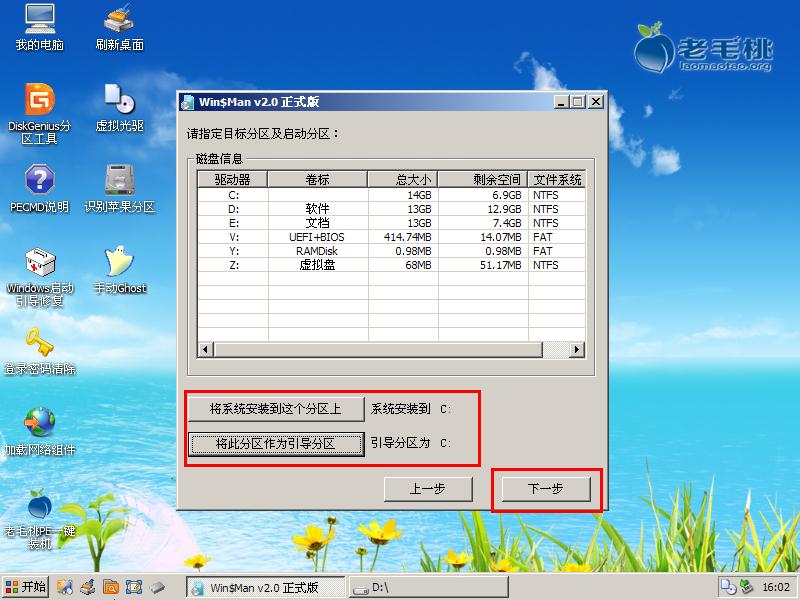The width and height of the screenshot is (800, 600).
Task: Refresh the desktop via its icon
Action: point(118,24)
